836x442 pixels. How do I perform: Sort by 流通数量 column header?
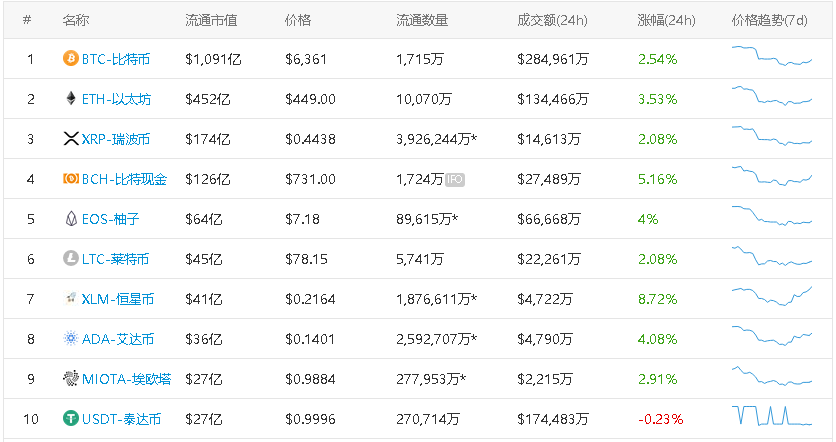coord(422,20)
